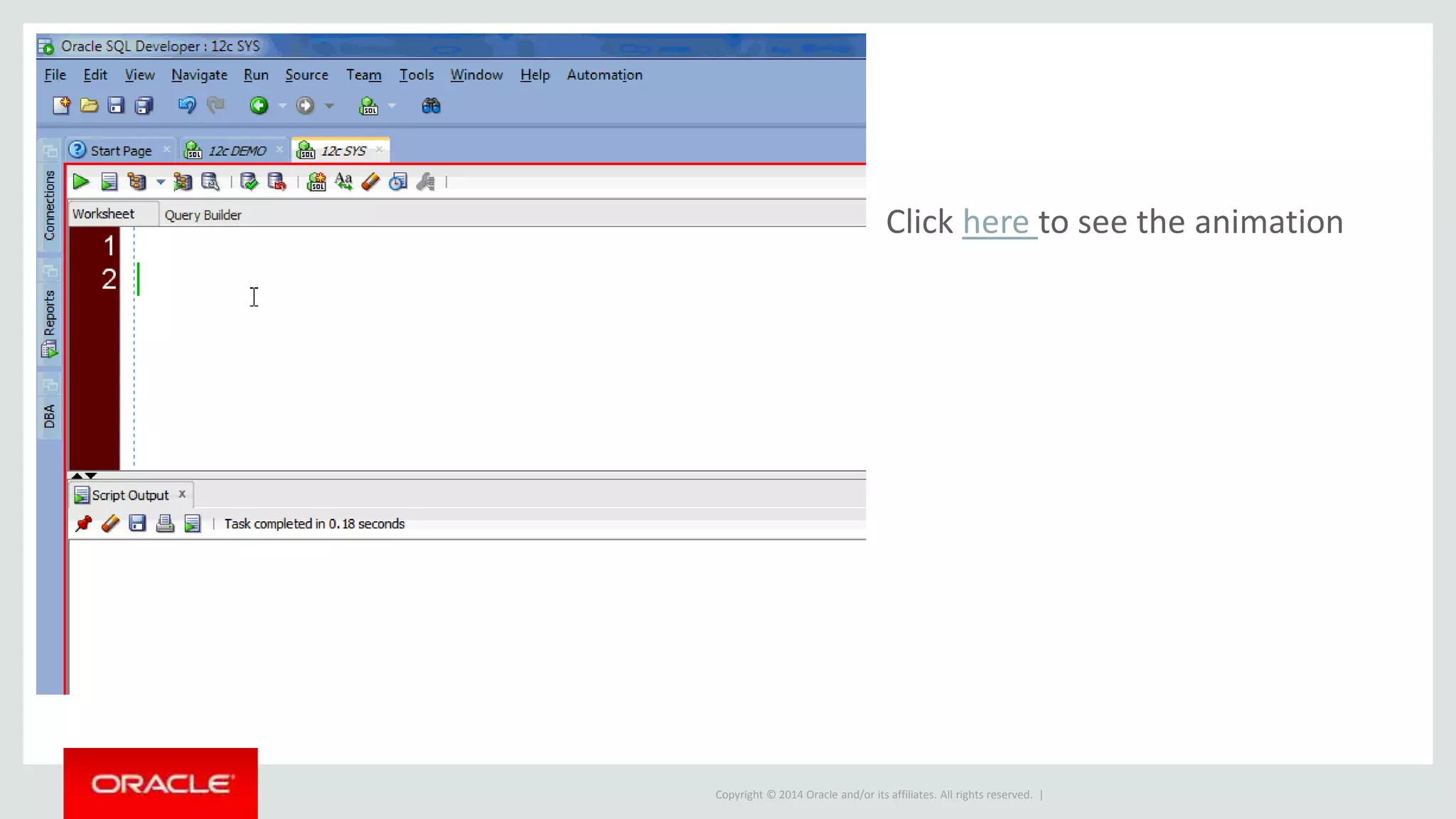This screenshot has width=1456, height=819.
Task: Click the New file icon in main toolbar
Action: (61, 106)
